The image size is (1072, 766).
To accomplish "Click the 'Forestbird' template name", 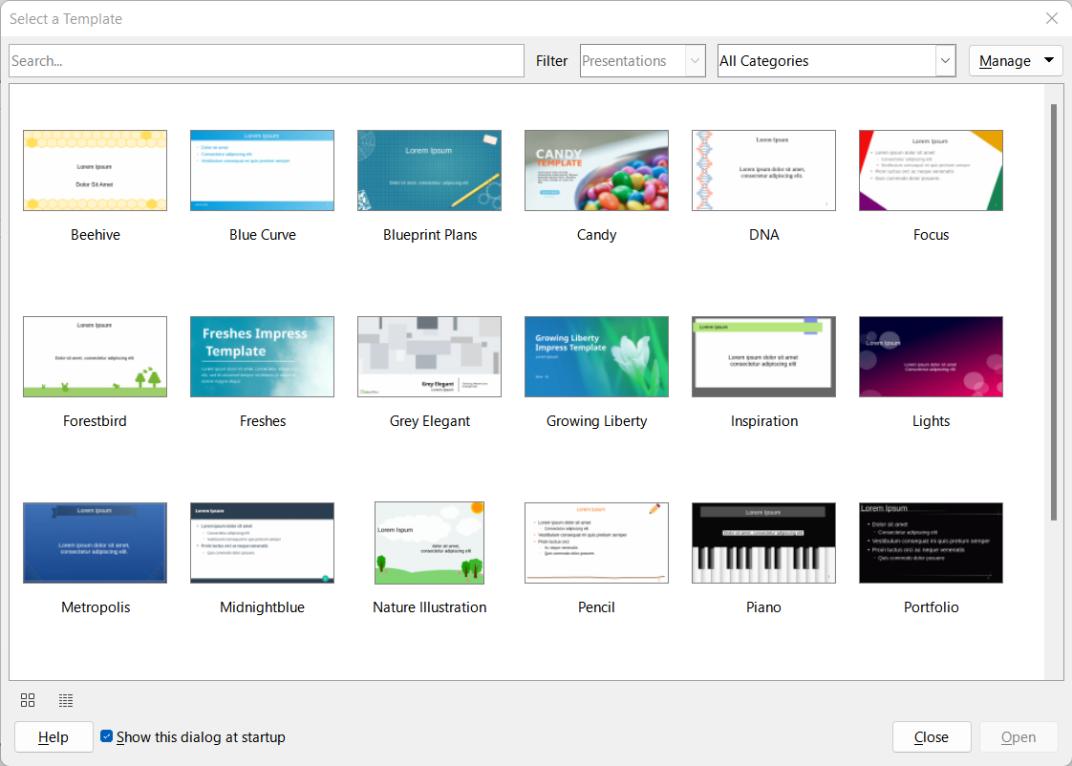I will pyautogui.click(x=95, y=421).
